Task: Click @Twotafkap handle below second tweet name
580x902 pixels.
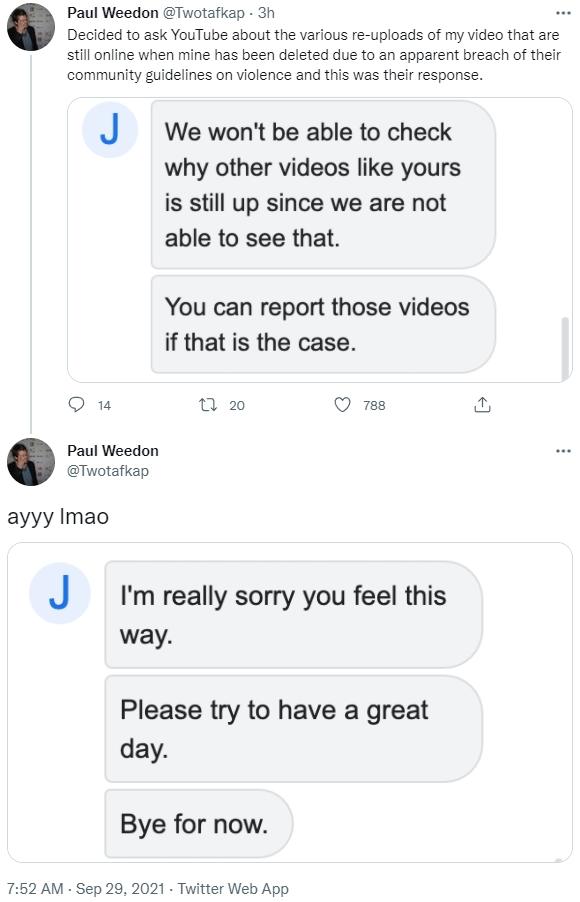Action: [x=108, y=471]
